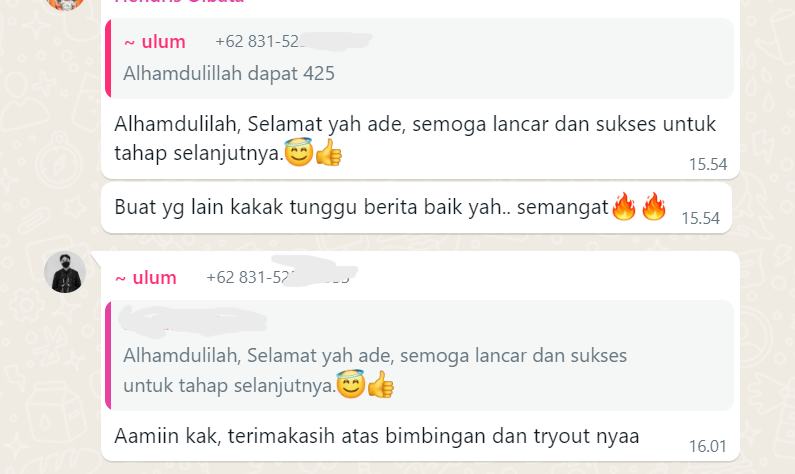This screenshot has height=474, width=795.
Task: Click thumbs up emoji in quoted reply
Action: click(x=380, y=385)
